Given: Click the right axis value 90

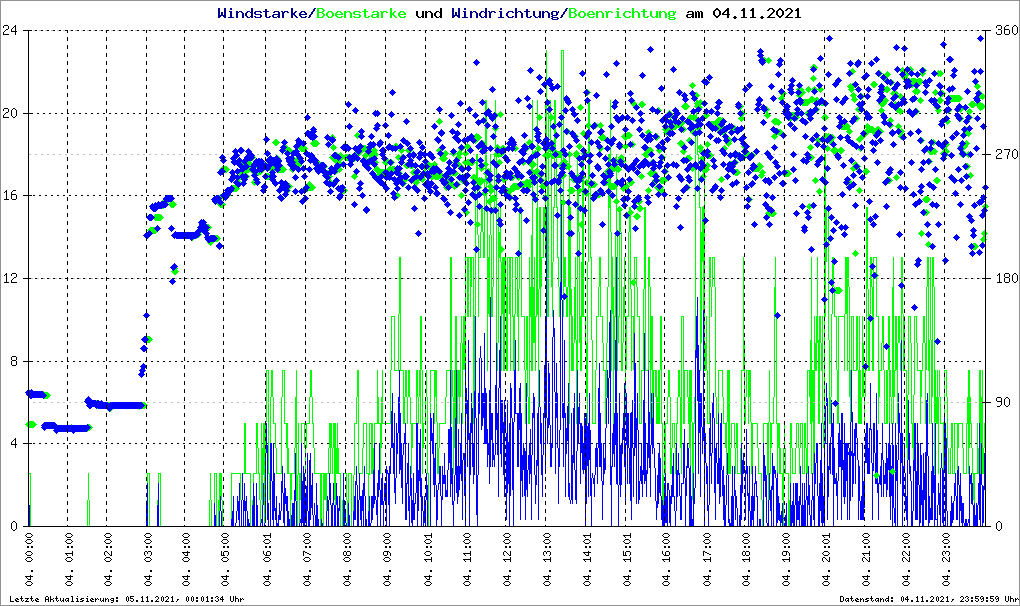Looking at the screenshot, I should pos(999,403).
